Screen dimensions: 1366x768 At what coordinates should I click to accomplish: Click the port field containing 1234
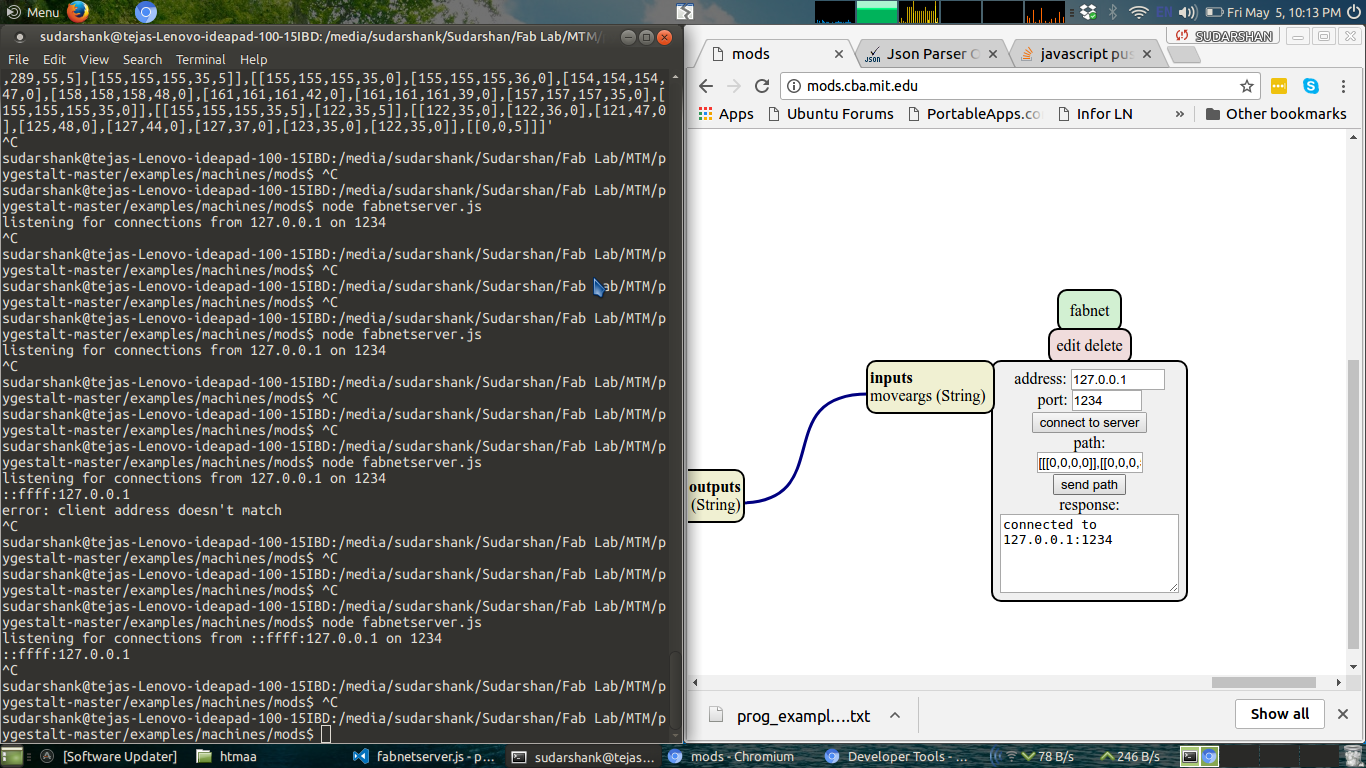tap(1106, 401)
